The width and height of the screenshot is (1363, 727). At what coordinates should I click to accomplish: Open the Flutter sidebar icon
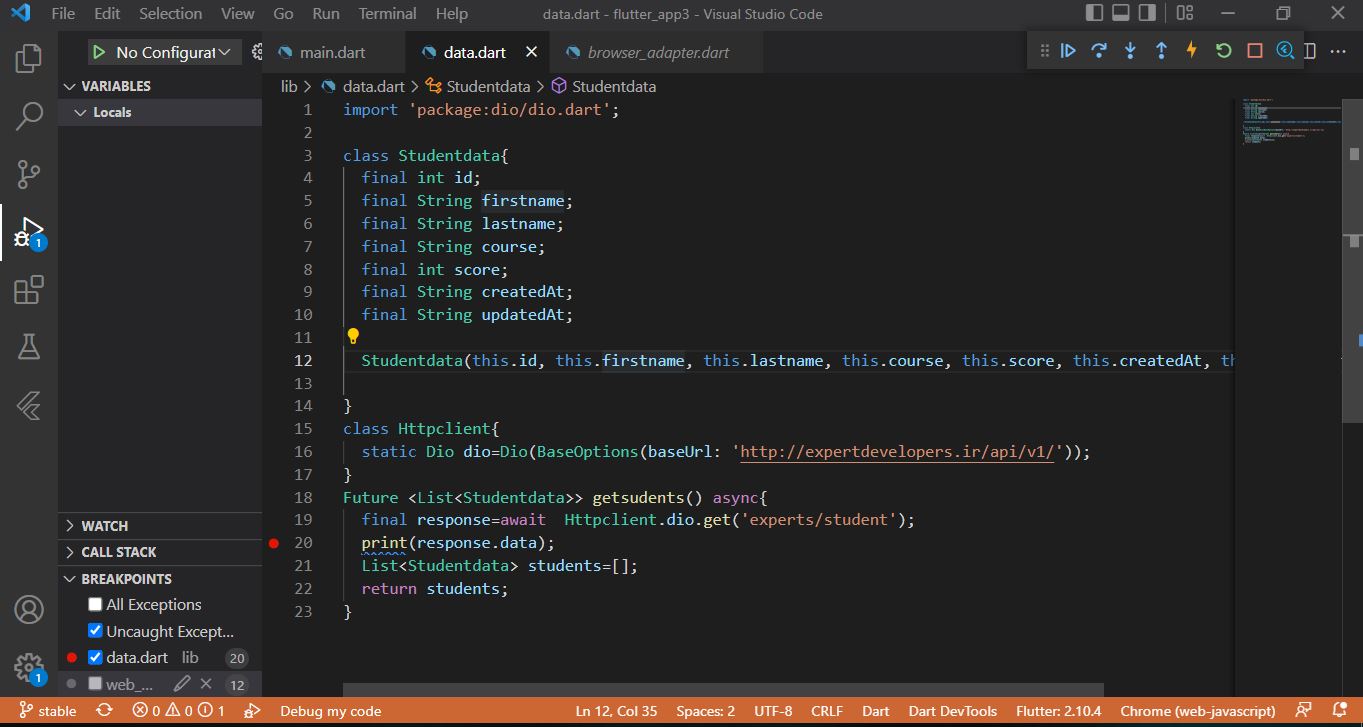[29, 405]
